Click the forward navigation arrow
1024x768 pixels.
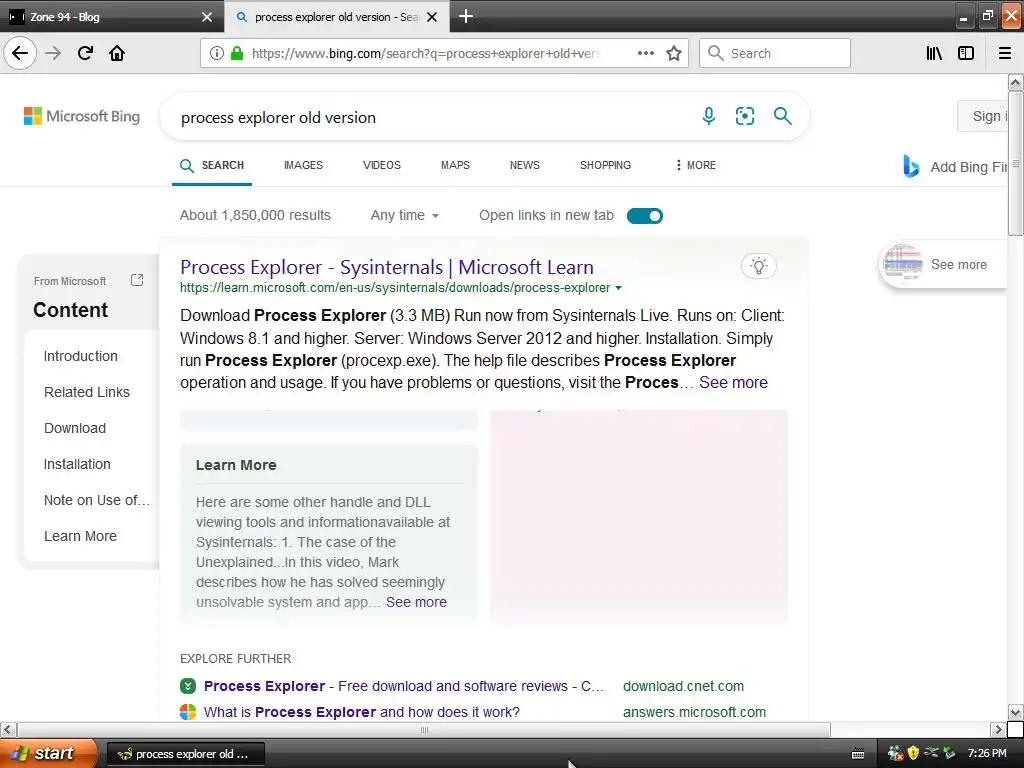(54, 53)
